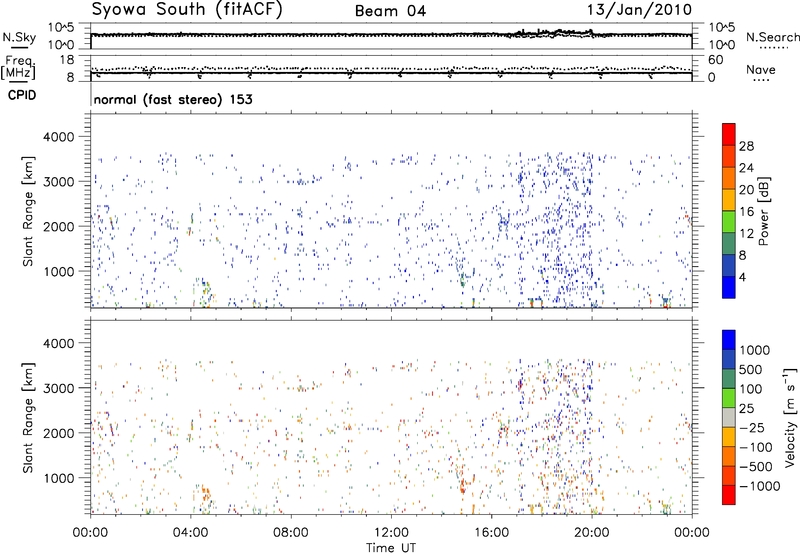Click the '60' Nave axis tick label
The width and height of the screenshot is (800, 554).
(x=715, y=60)
